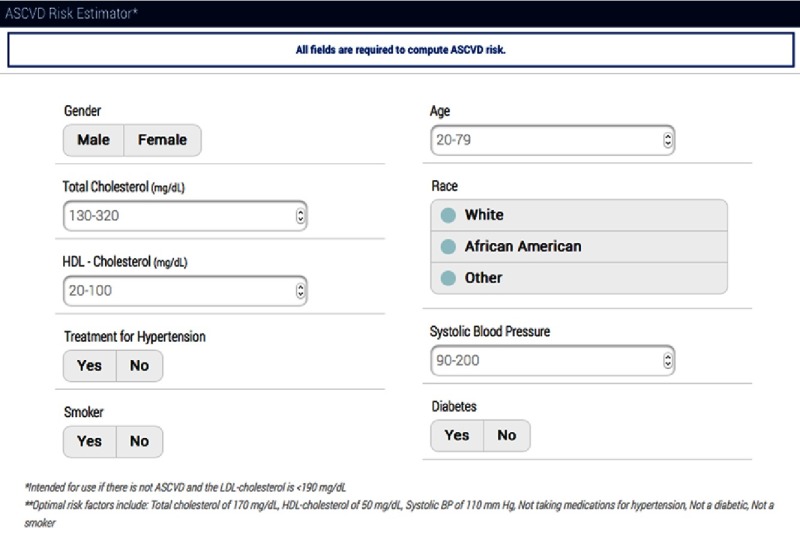Screen dimensions: 800x555
Task: Select Male gender option
Action: click(93, 140)
